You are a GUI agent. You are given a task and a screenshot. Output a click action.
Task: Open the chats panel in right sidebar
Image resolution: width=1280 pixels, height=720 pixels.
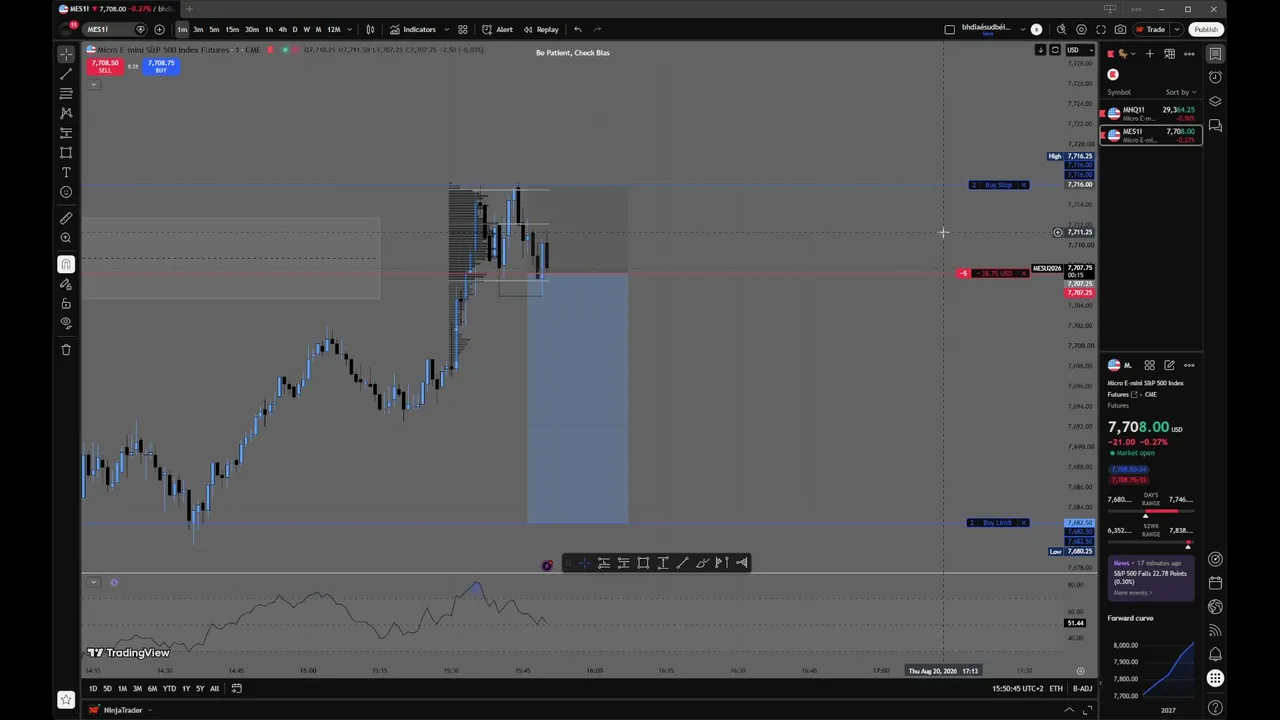(1215, 125)
